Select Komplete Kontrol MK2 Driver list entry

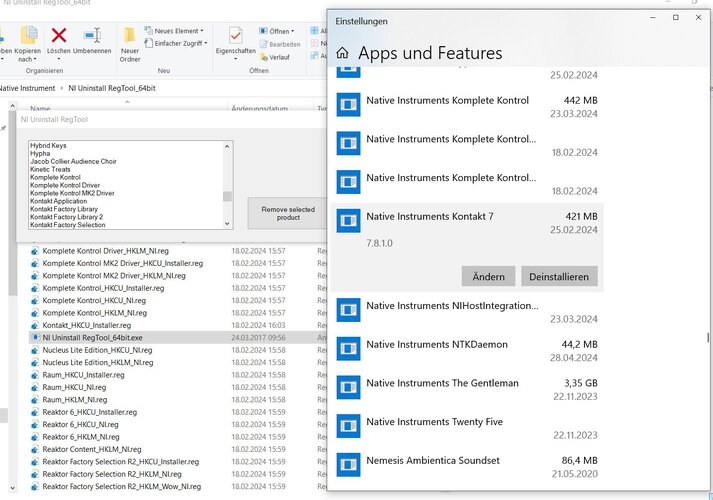tap(72, 193)
